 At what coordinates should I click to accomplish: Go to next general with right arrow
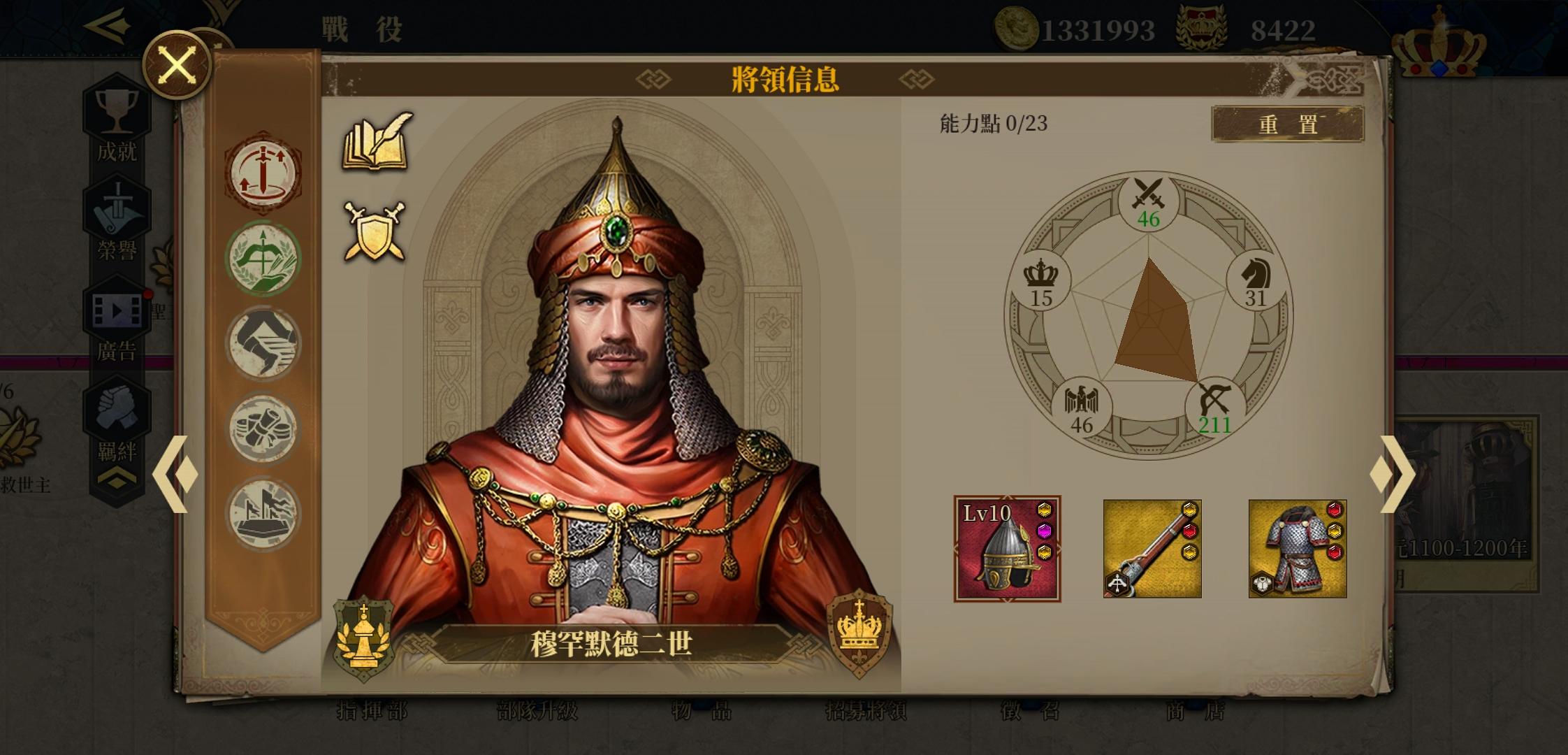tap(1392, 474)
